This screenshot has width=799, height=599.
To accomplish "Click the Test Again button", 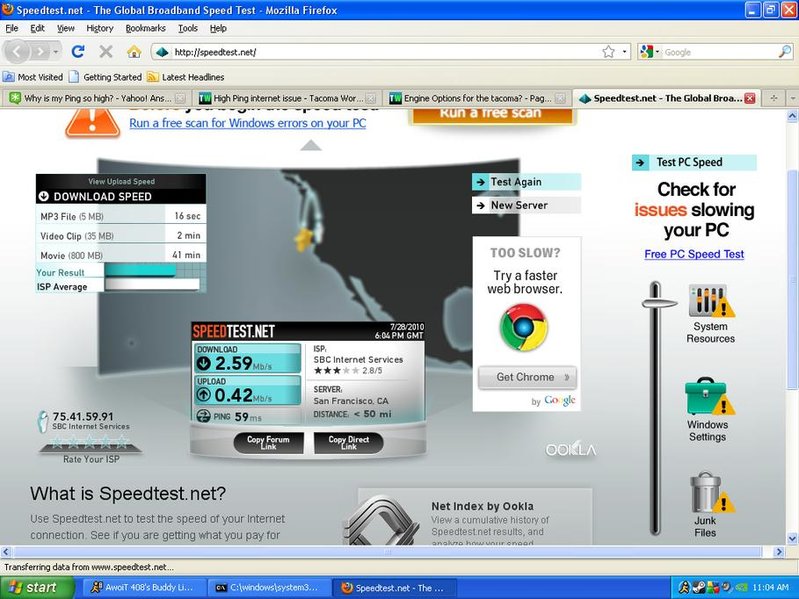I will (526, 182).
